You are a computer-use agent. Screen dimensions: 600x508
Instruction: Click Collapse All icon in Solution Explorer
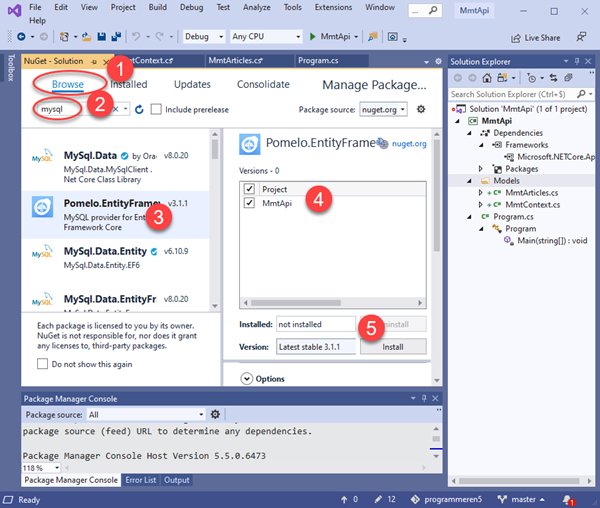click(569, 78)
